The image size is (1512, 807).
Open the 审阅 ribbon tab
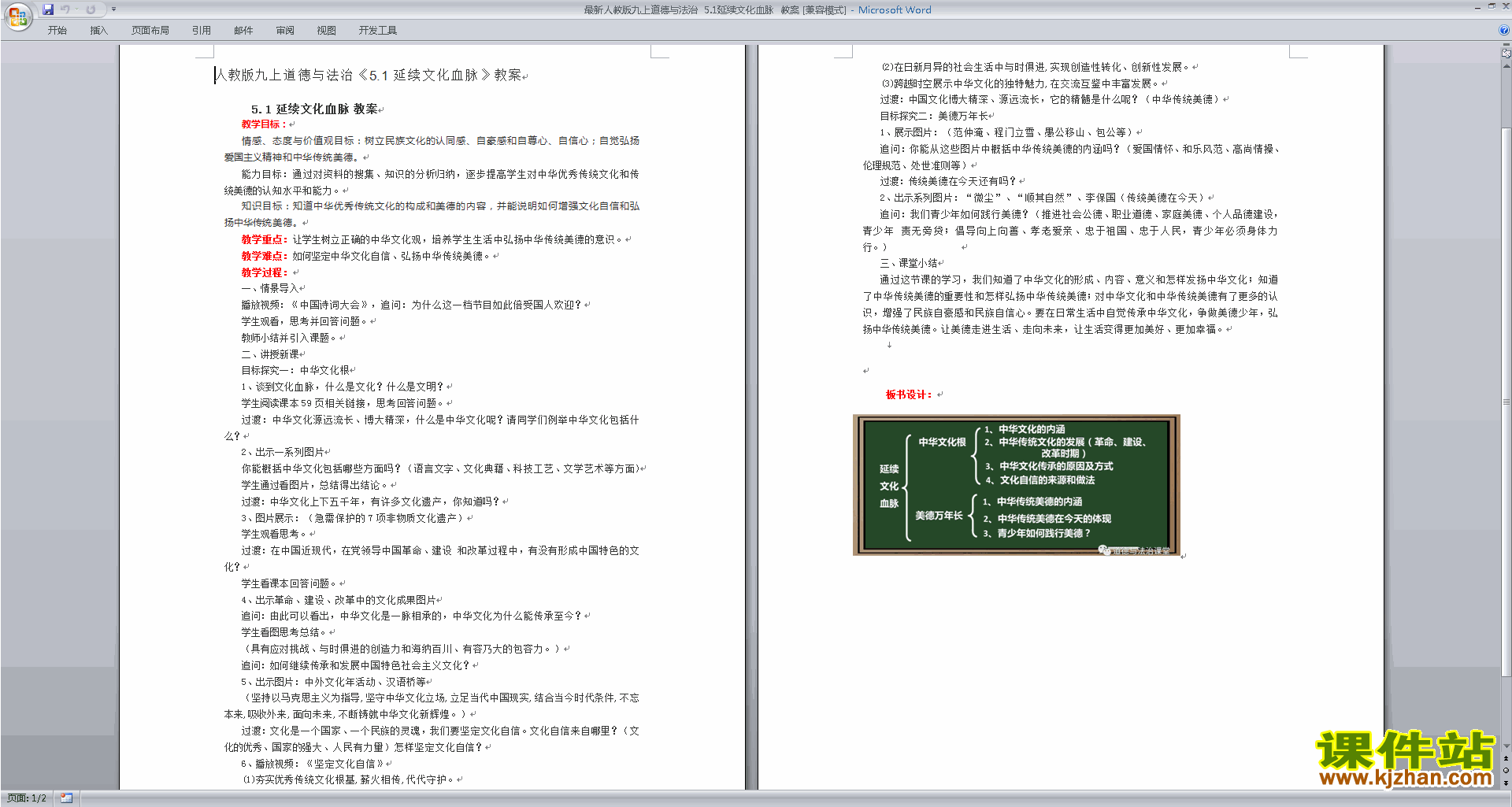coord(285,31)
